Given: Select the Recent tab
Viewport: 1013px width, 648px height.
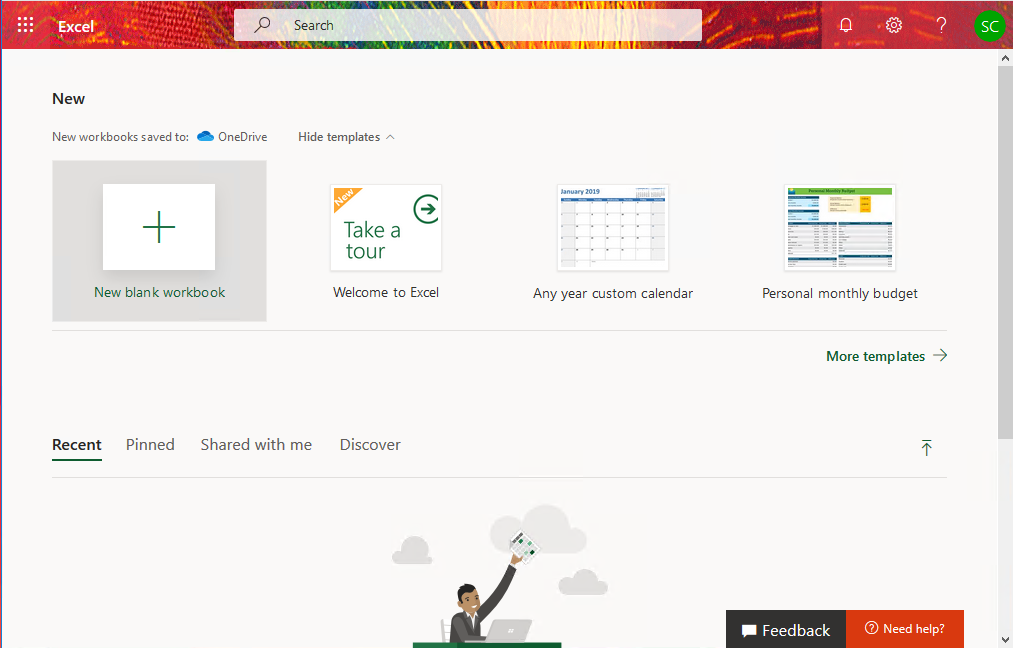Looking at the screenshot, I should tap(77, 445).
